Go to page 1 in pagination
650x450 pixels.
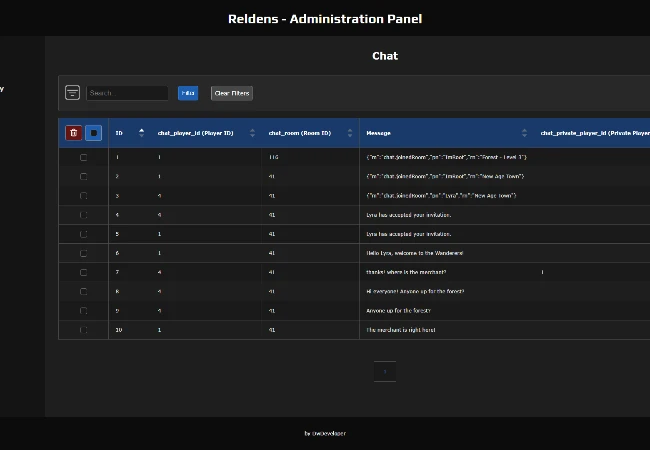pos(385,372)
